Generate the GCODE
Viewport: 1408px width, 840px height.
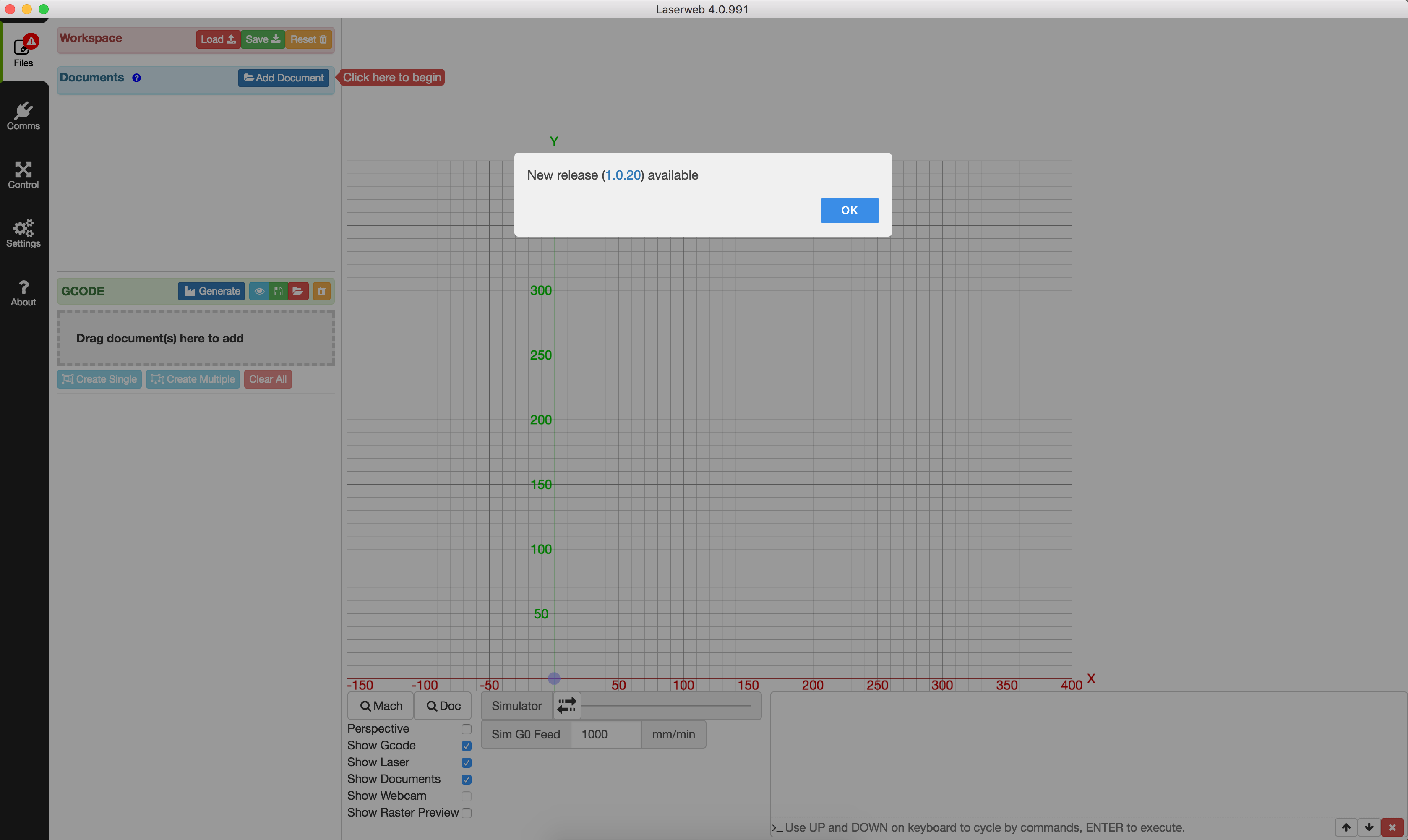tap(211, 291)
